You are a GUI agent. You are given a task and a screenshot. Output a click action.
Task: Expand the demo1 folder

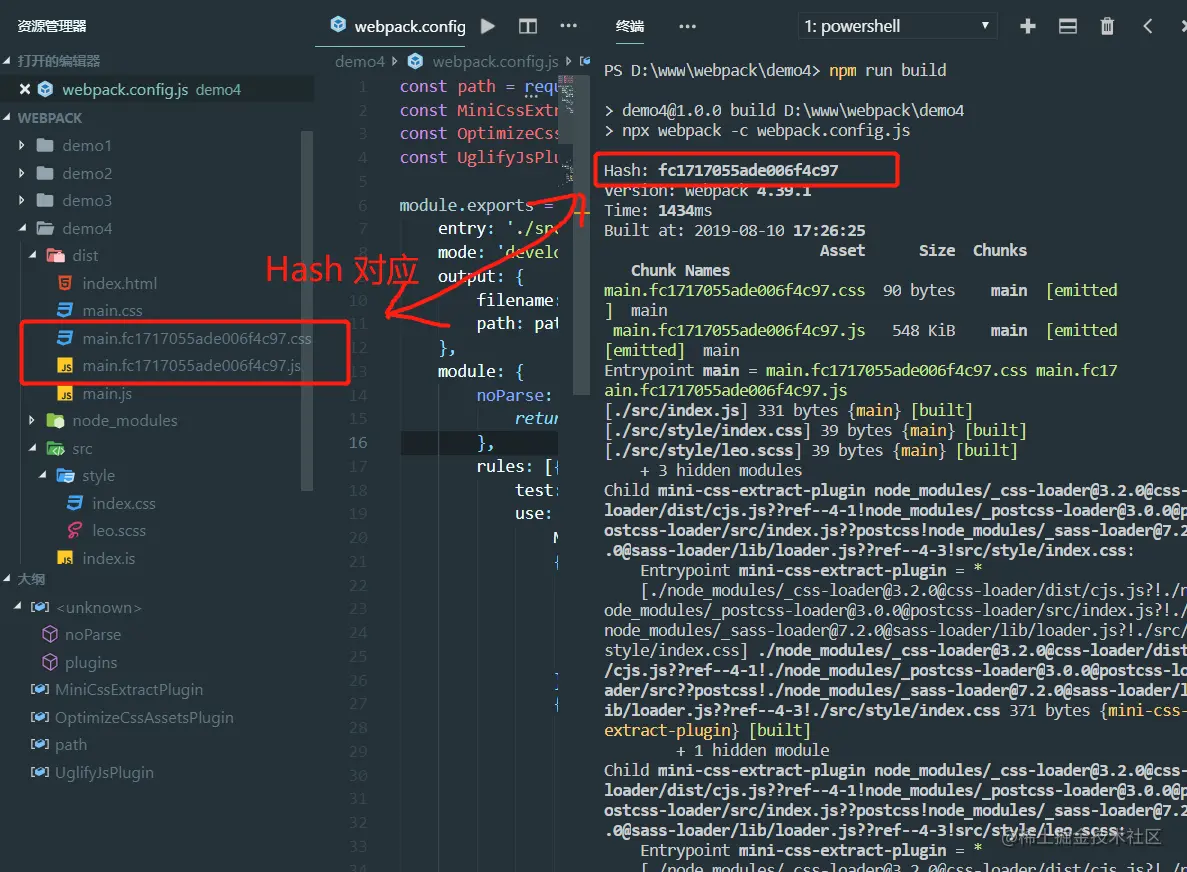point(21,145)
